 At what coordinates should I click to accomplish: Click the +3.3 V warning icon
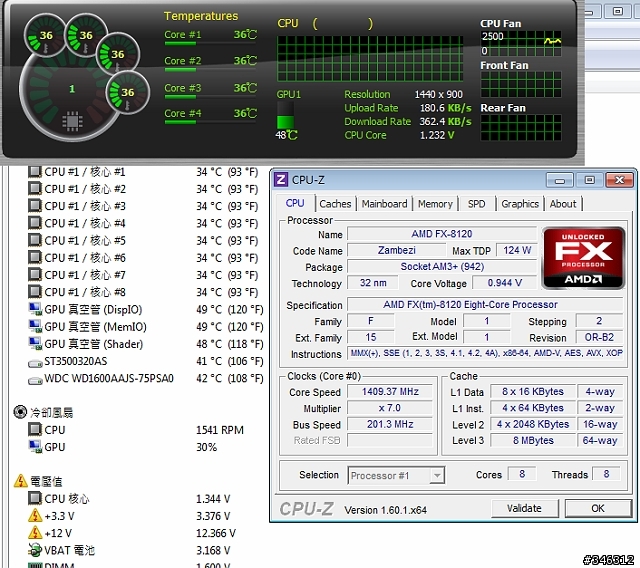(35, 515)
